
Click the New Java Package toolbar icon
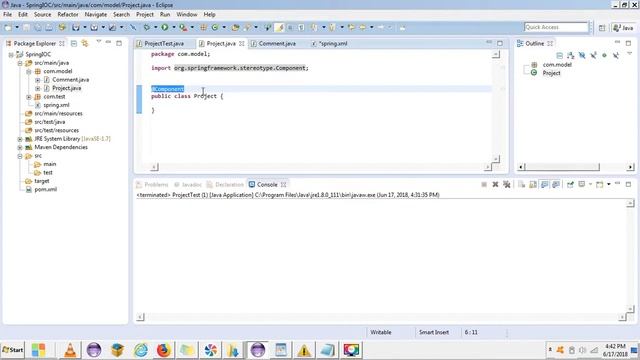coord(203,27)
